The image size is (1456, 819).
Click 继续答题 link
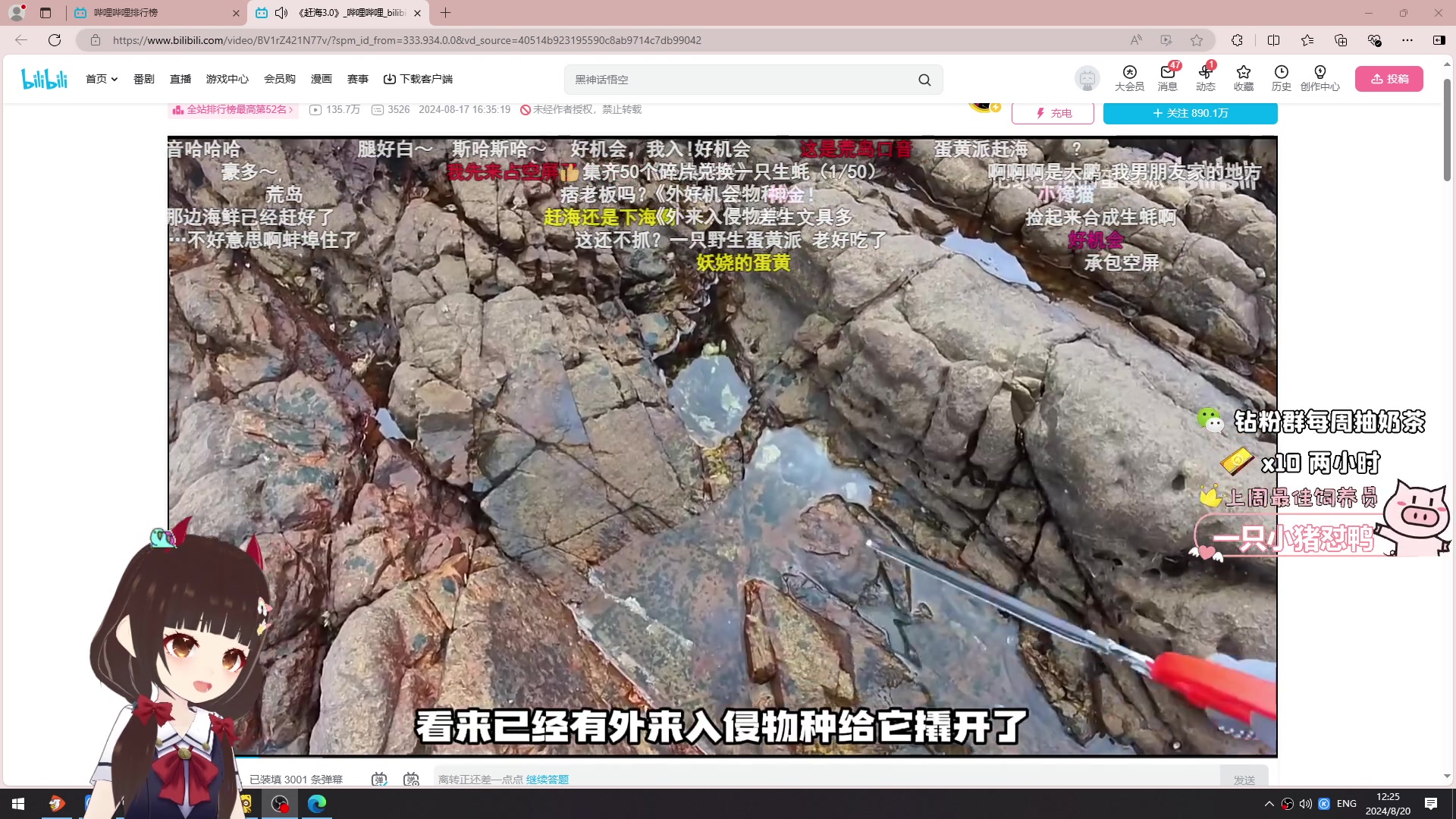548,780
